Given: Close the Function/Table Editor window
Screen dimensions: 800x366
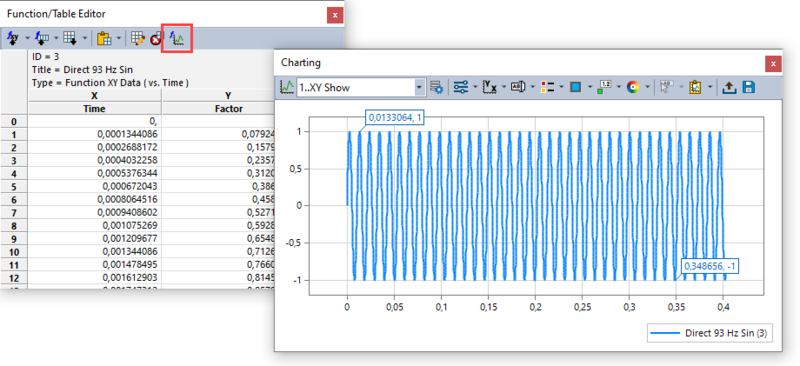Looking at the screenshot, I should pos(335,15).
